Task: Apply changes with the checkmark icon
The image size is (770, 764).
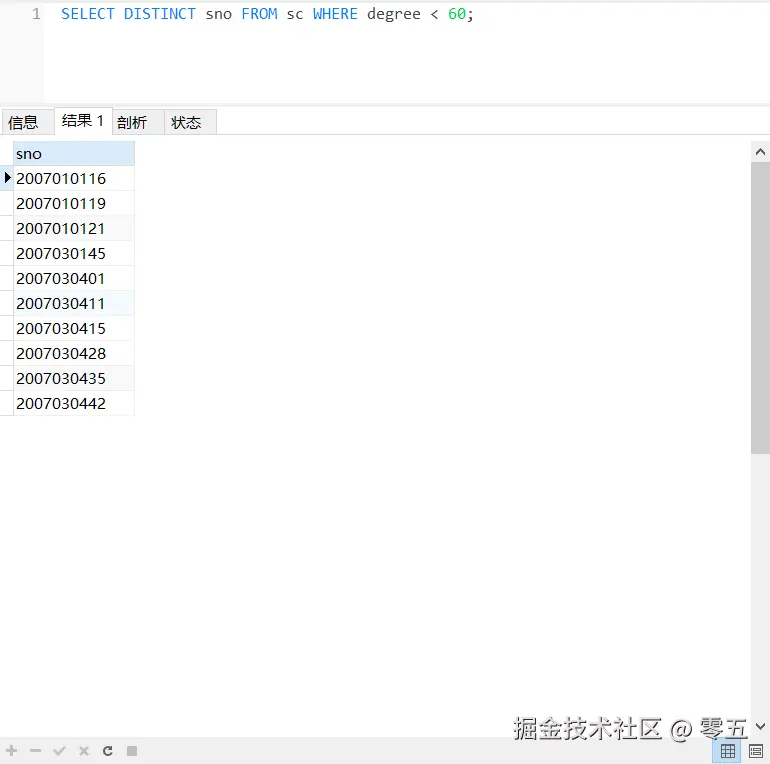Action: click(x=59, y=750)
